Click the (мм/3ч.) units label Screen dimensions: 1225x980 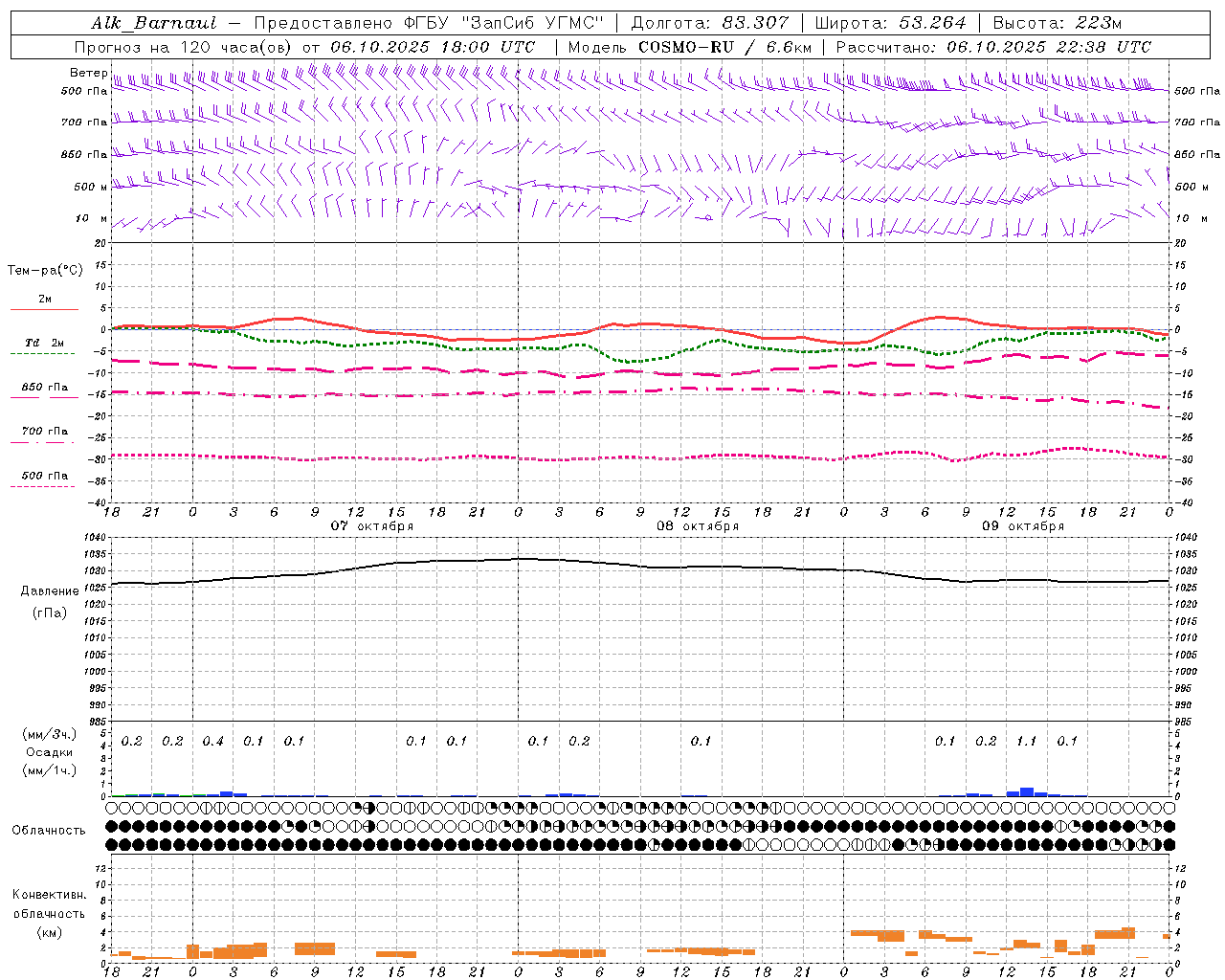49,734
